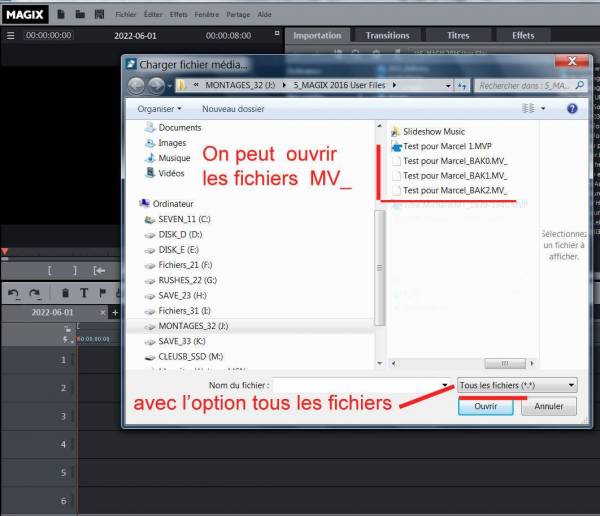Open the 'Tous les fichiers' file type dropdown
600x516 pixels.
[x=516, y=384]
